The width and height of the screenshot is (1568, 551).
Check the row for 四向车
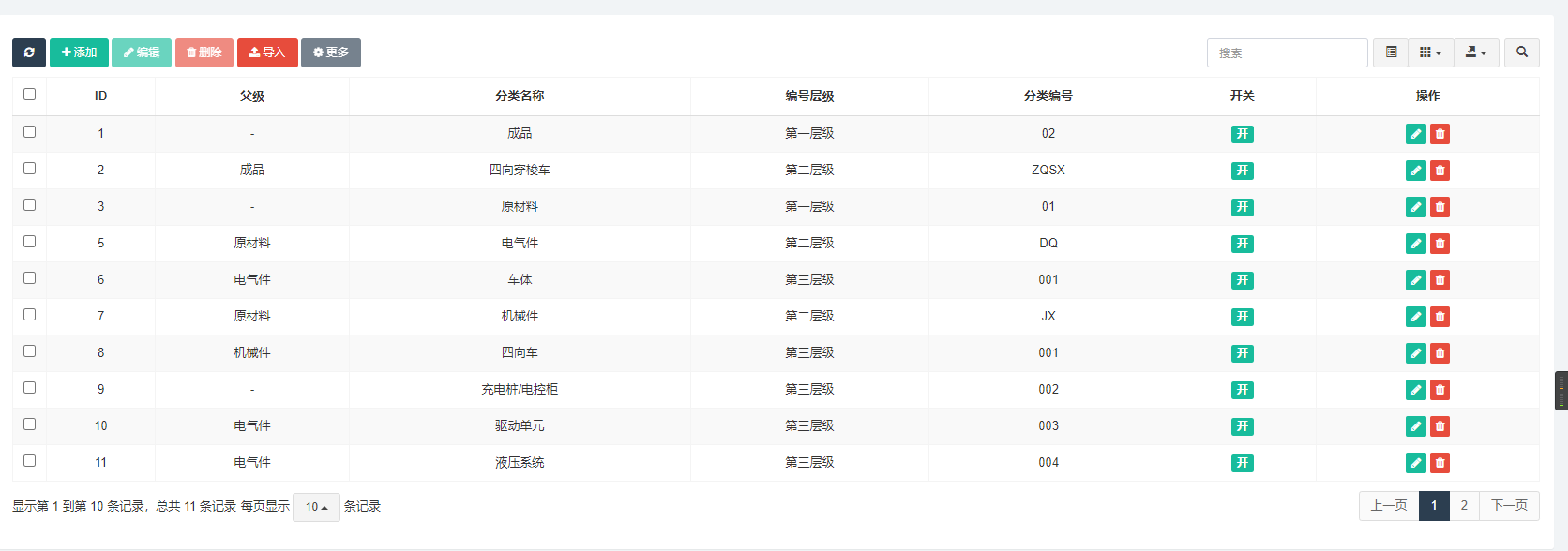[x=30, y=351]
